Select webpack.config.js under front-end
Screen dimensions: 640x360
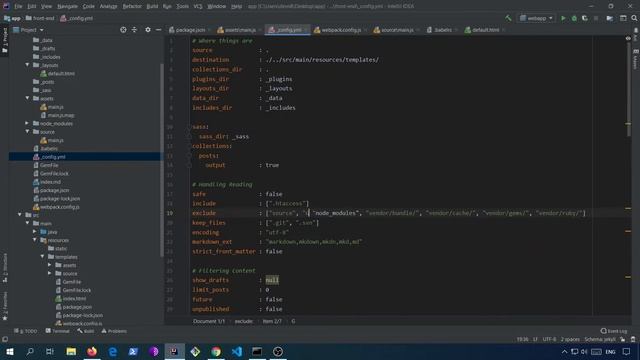[60, 207]
